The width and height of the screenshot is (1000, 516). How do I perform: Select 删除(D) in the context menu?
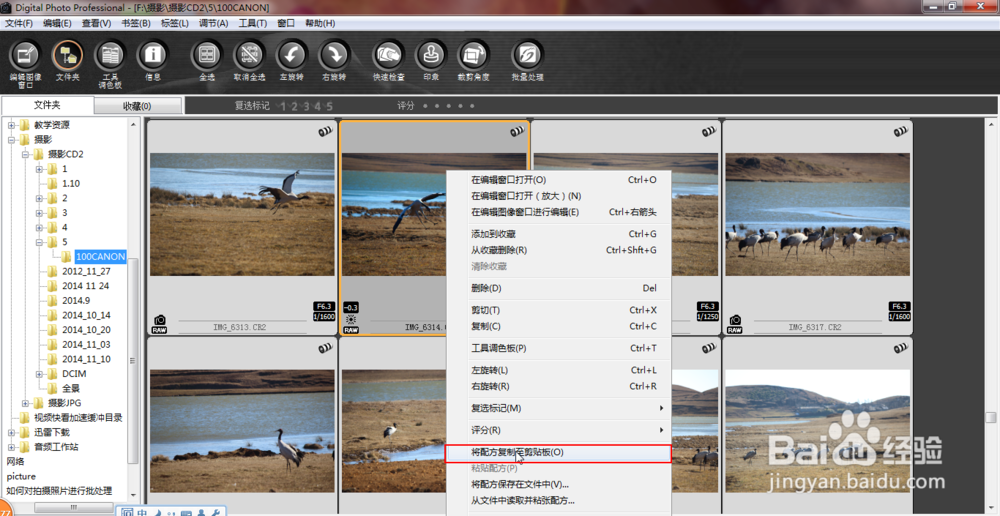[558, 288]
